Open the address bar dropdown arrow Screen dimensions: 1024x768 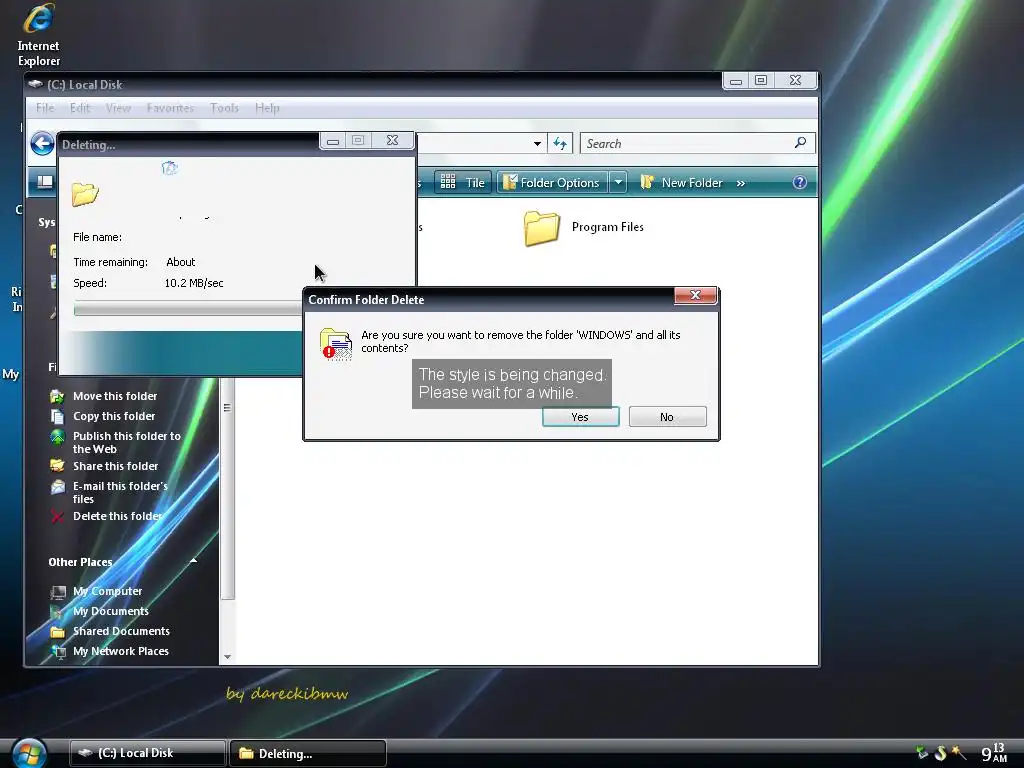click(537, 144)
